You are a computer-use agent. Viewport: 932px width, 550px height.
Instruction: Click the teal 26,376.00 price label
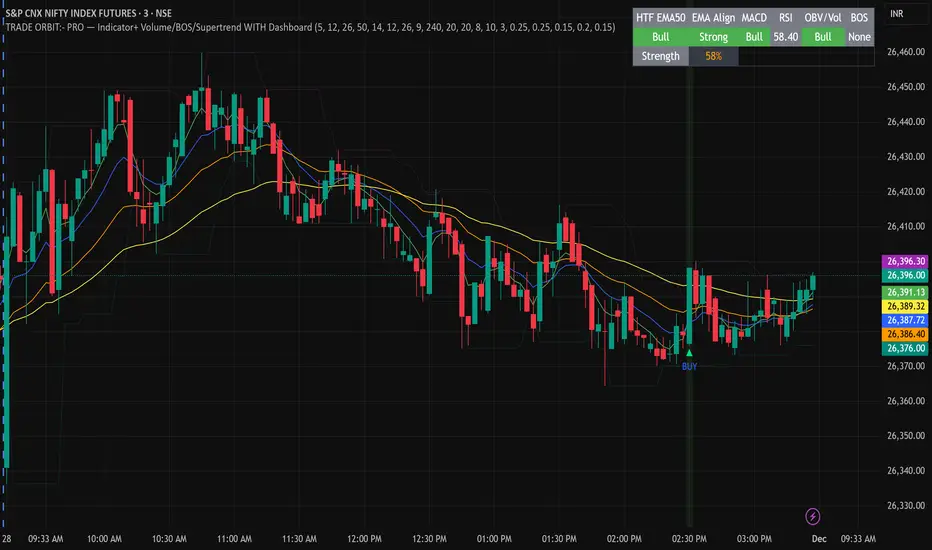point(906,348)
